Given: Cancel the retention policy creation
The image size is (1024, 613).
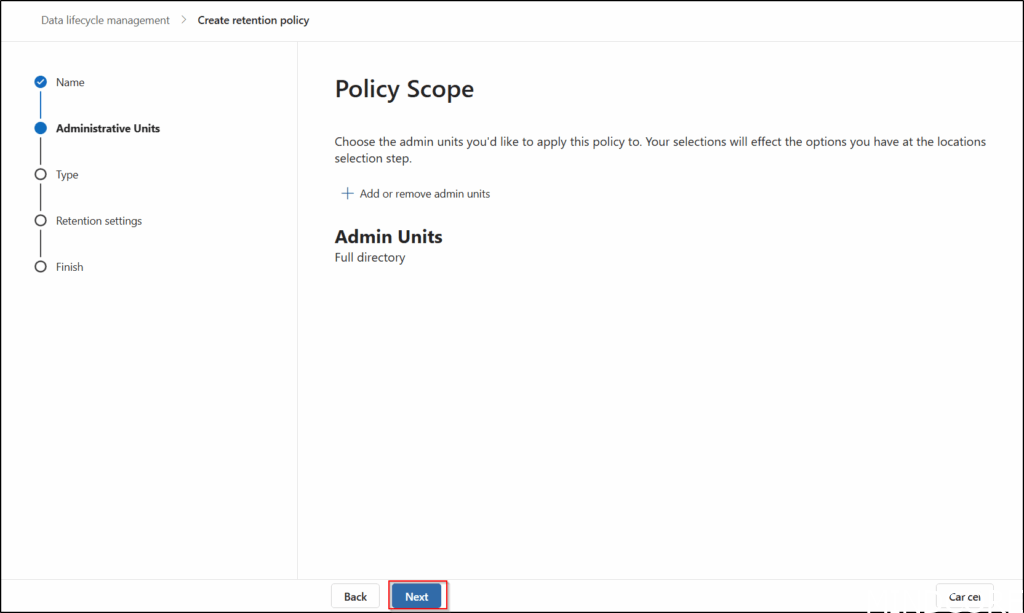Looking at the screenshot, I should pos(964,596).
